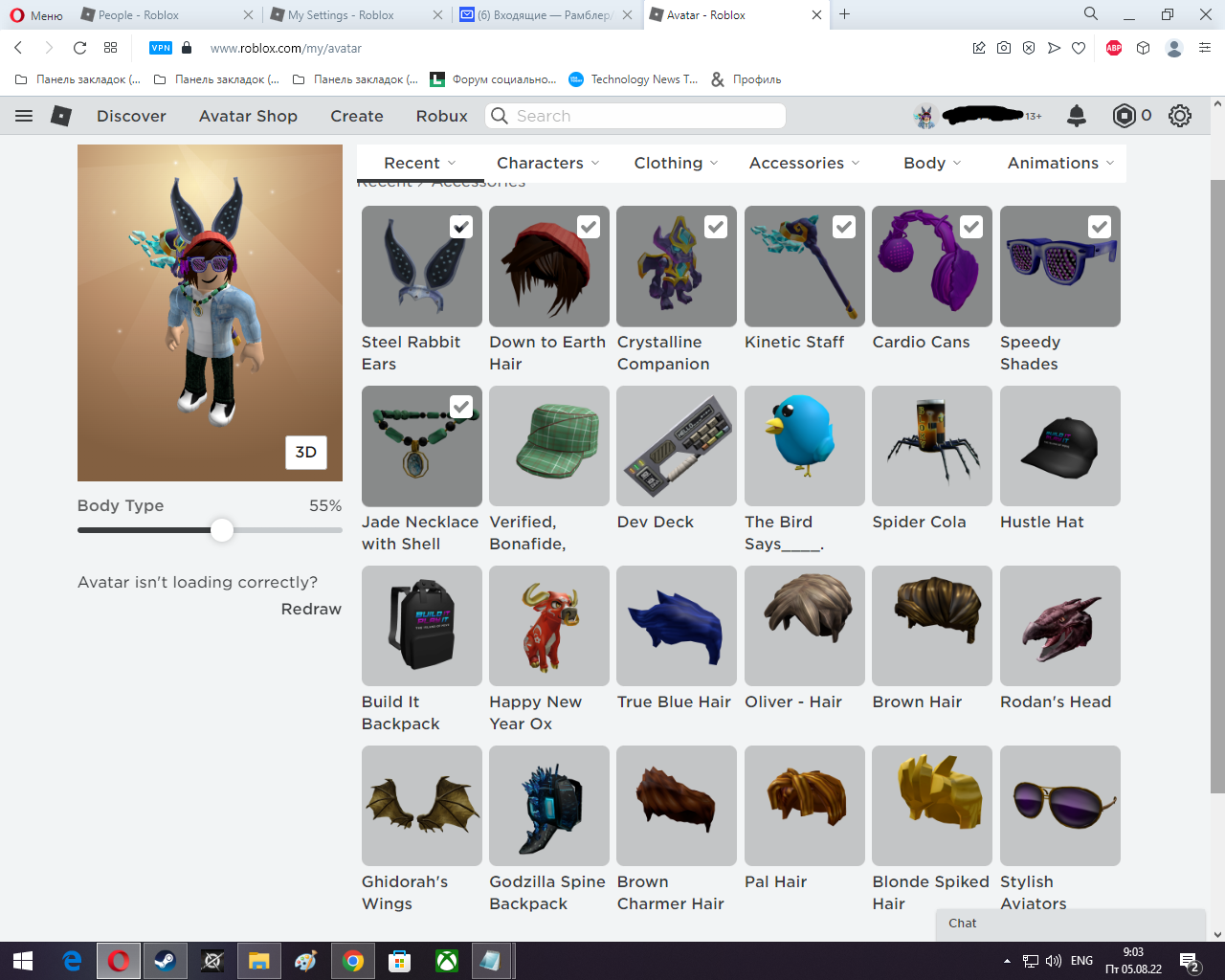
Task: Equip the Verified, Bonafide hat
Action: (549, 446)
